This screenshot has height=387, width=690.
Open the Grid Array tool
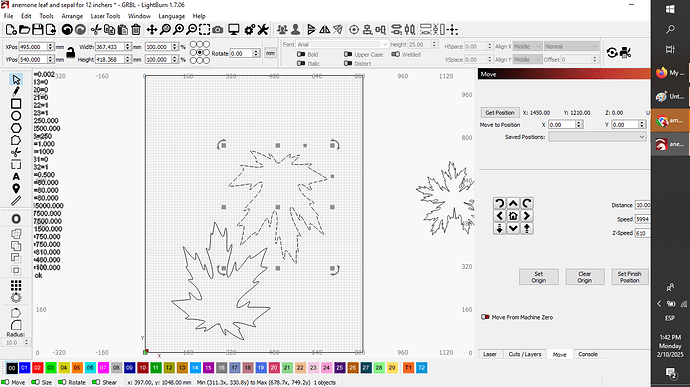(x=16, y=285)
